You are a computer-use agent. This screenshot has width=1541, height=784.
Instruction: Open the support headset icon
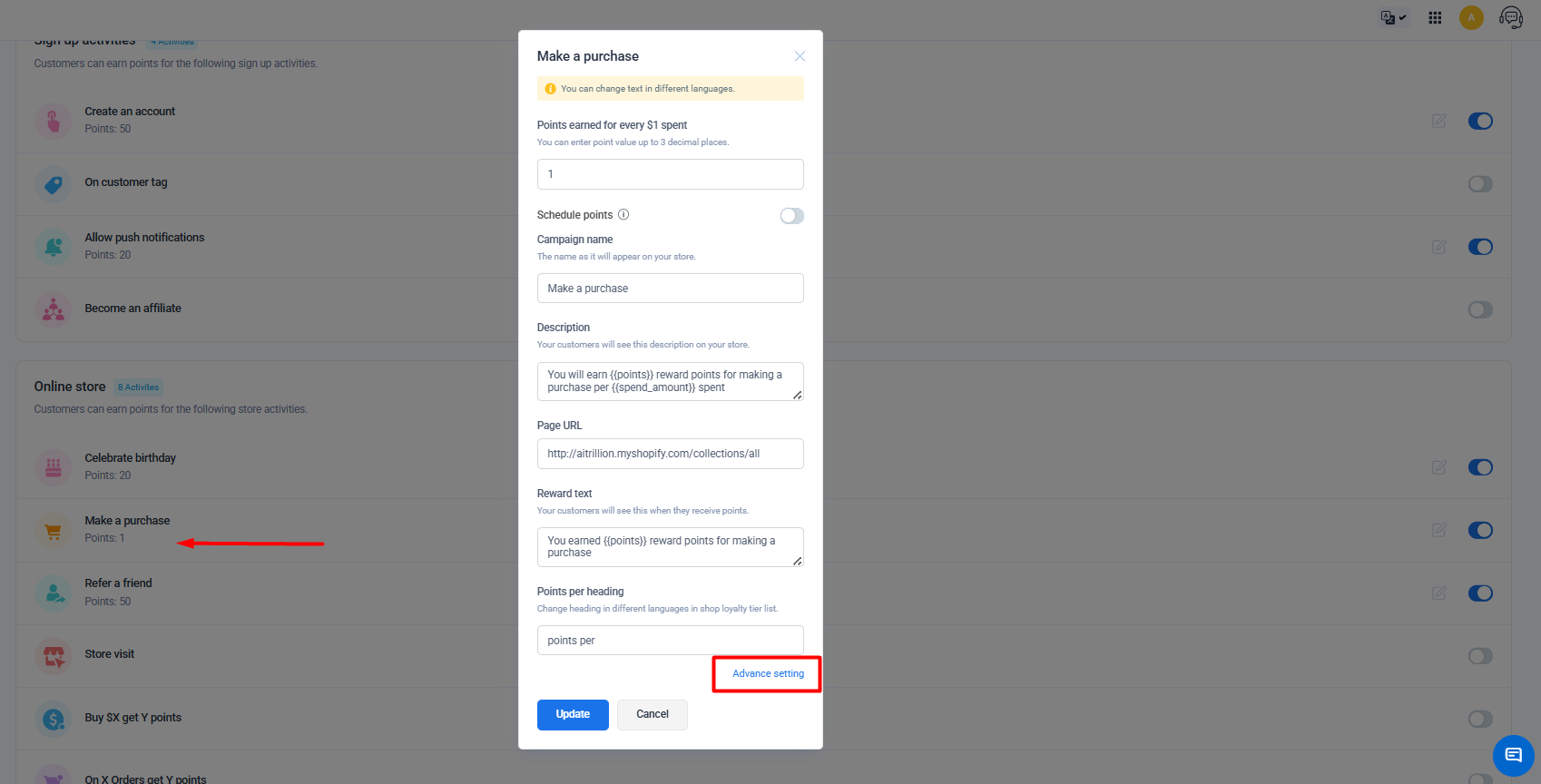(x=1511, y=17)
